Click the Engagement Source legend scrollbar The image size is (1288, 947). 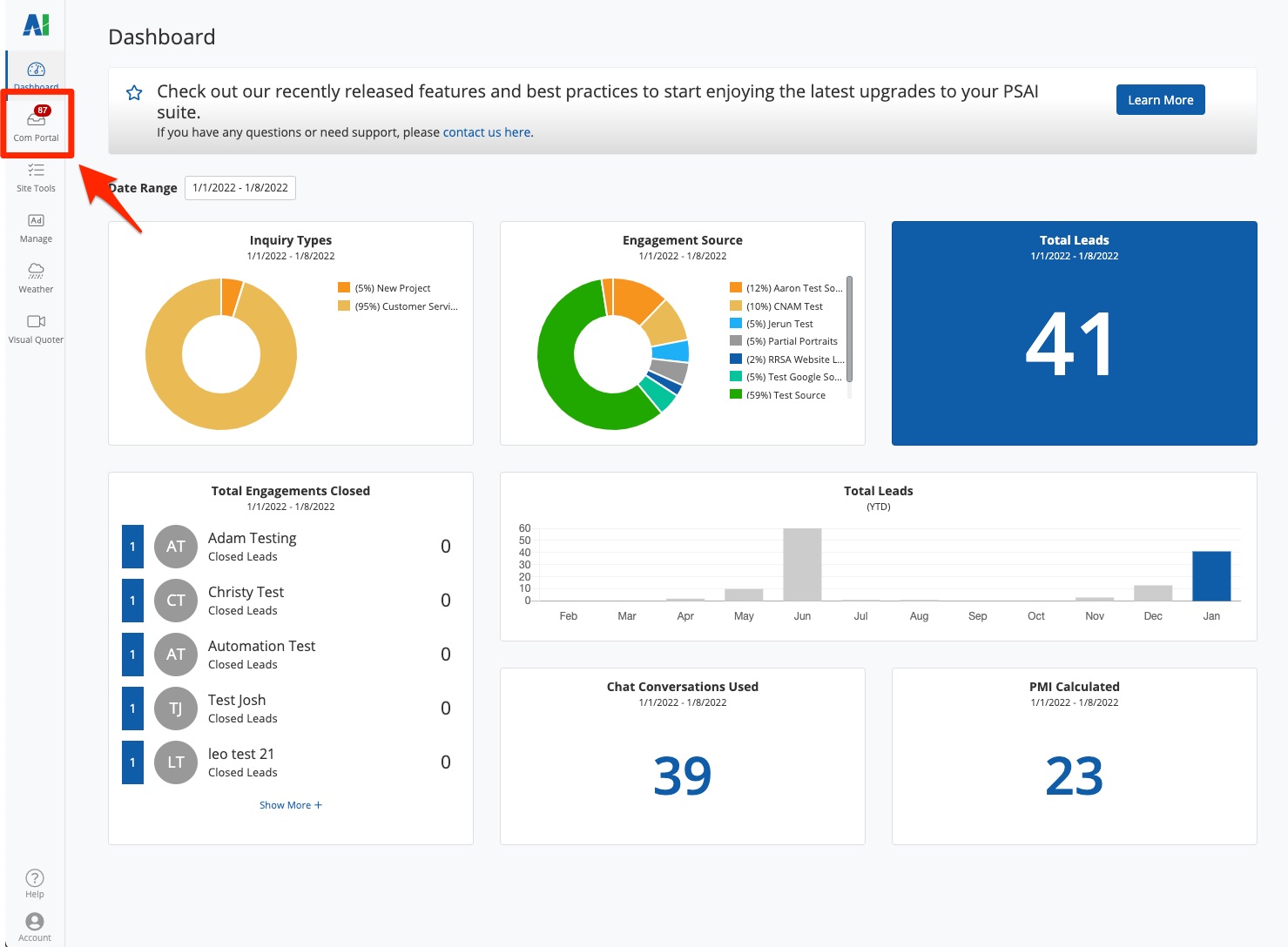coord(849,329)
